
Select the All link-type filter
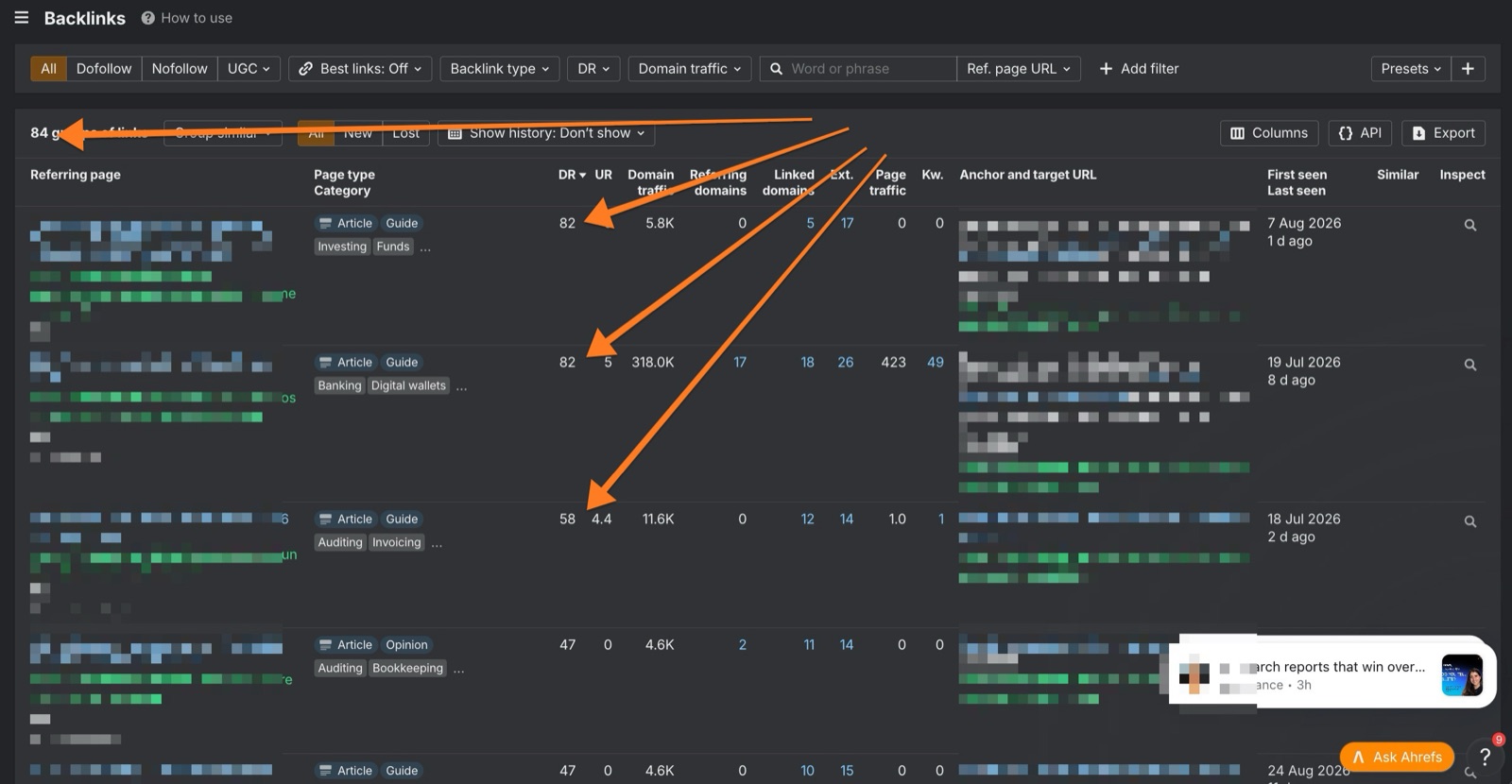click(x=48, y=69)
